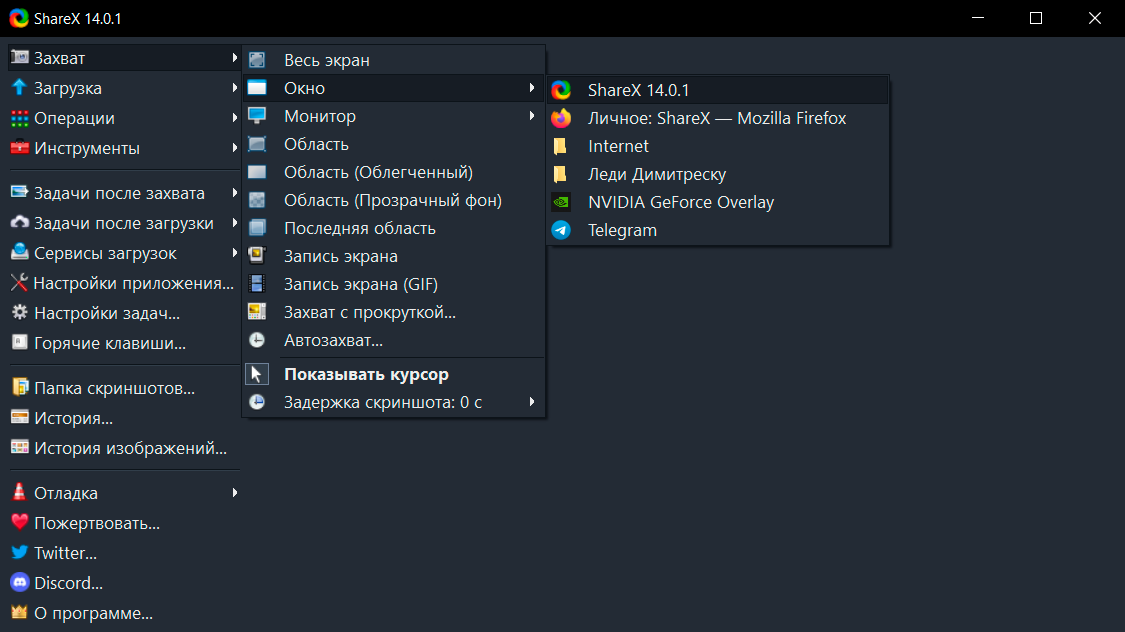Viewport: 1125px width, 632px height.
Task: Click the Telegram paper plane icon
Action: click(561, 230)
